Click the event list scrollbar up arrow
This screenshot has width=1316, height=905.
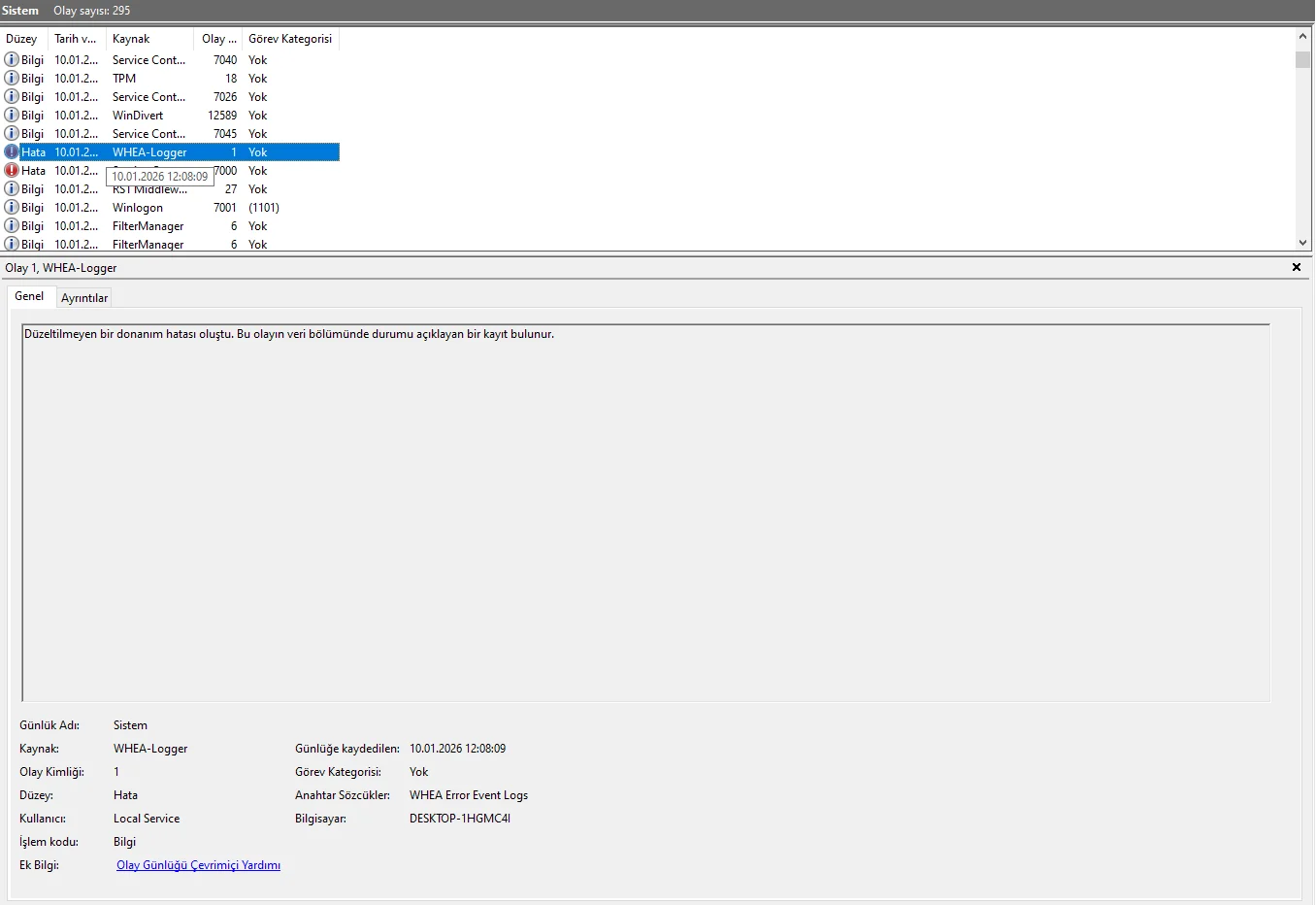[1303, 36]
